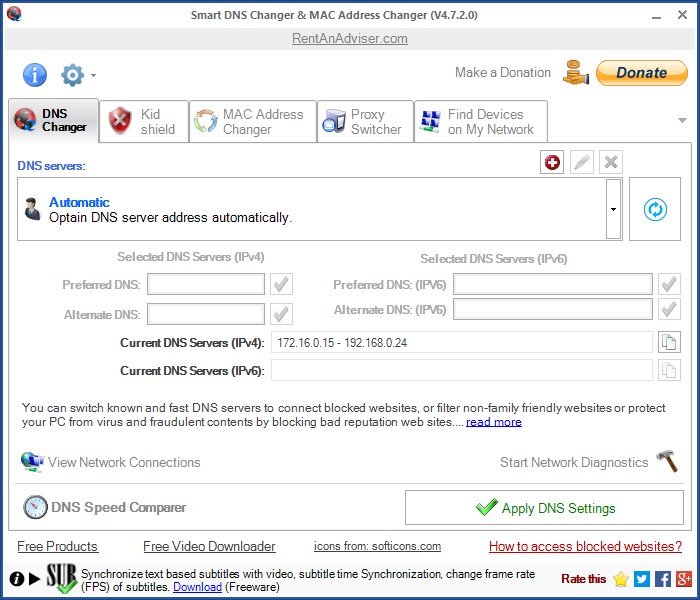Click the yellow Donate button
This screenshot has width=700, height=600.
[x=642, y=73]
